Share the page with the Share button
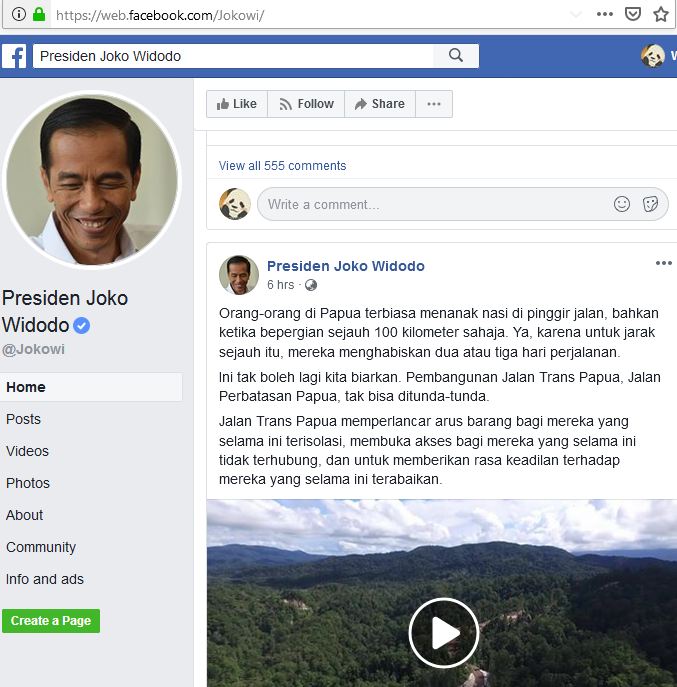677x687 pixels. (x=380, y=104)
